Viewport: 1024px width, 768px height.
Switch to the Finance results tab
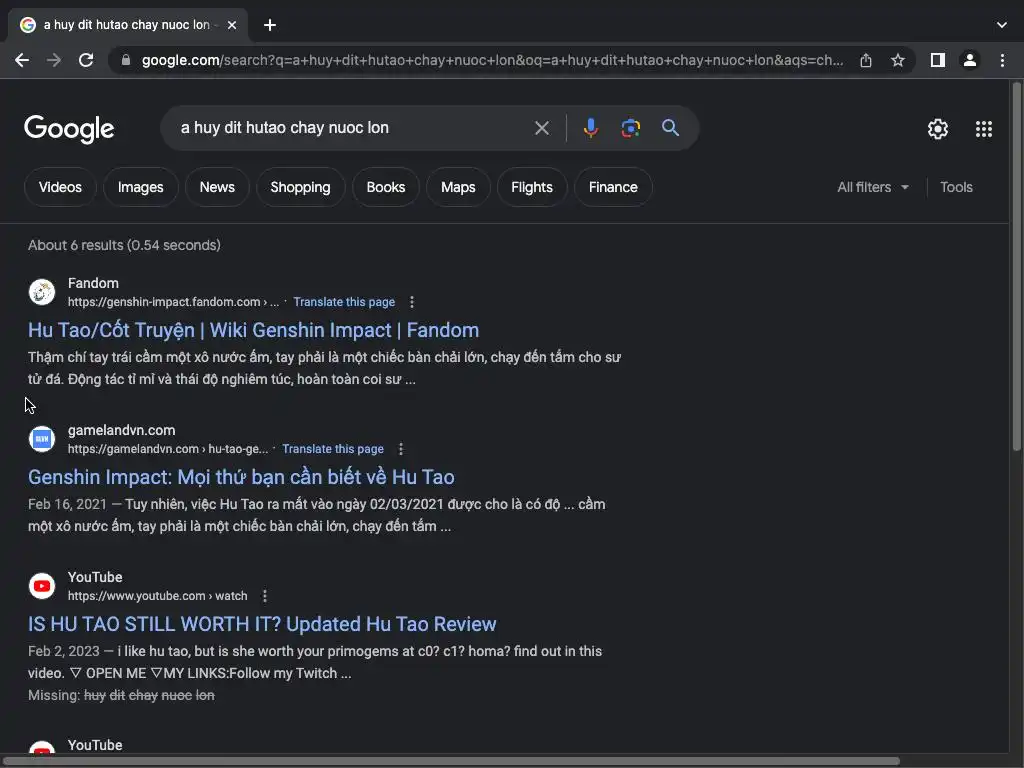click(x=613, y=187)
